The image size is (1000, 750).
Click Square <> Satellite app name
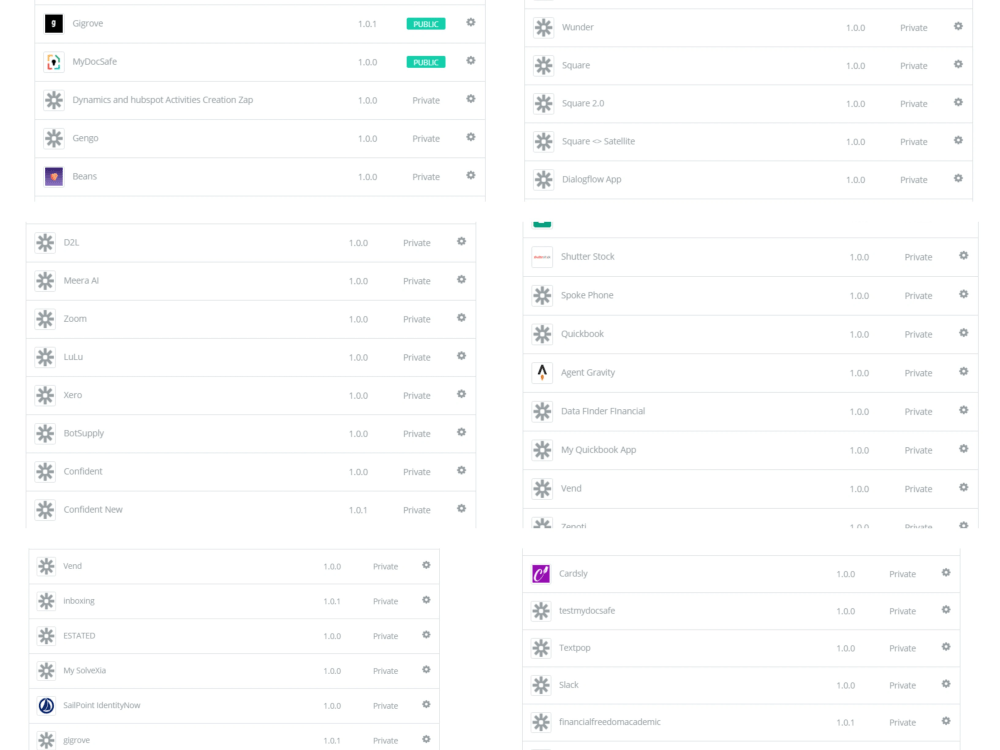[598, 141]
